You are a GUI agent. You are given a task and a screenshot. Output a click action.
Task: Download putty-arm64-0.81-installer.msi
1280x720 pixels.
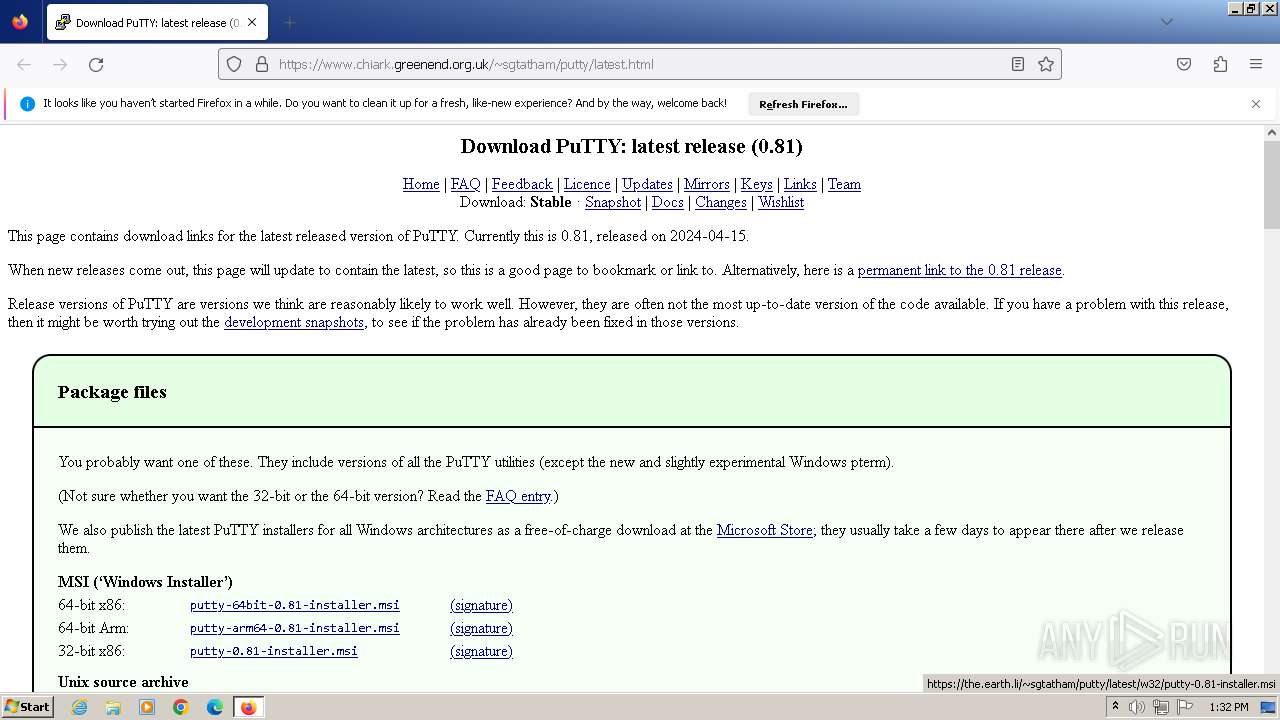coord(295,628)
